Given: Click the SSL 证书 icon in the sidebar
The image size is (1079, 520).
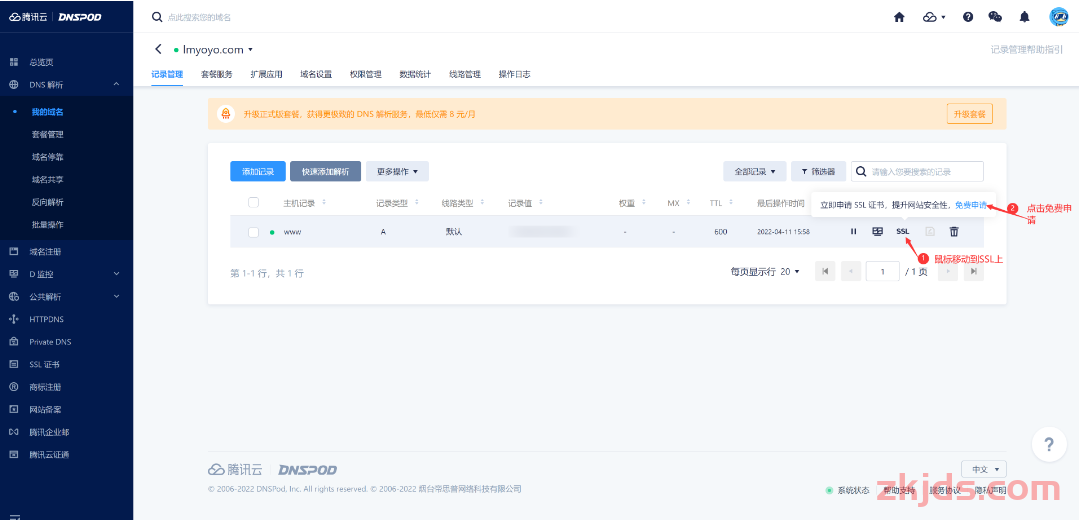Looking at the screenshot, I should point(14,364).
